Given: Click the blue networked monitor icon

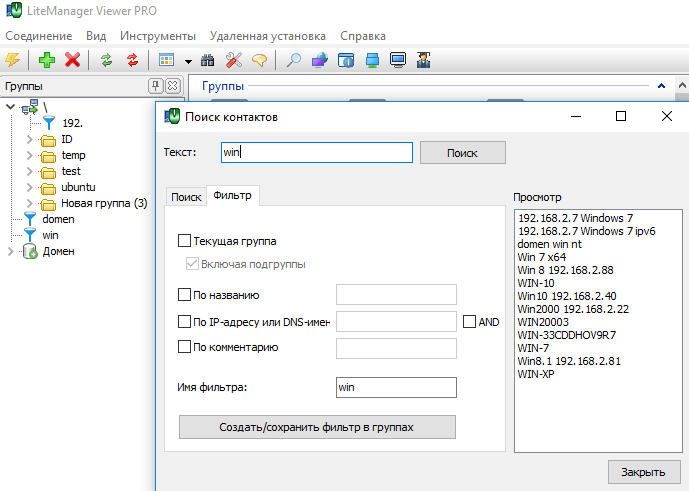Looking at the screenshot, I should click(372, 60).
